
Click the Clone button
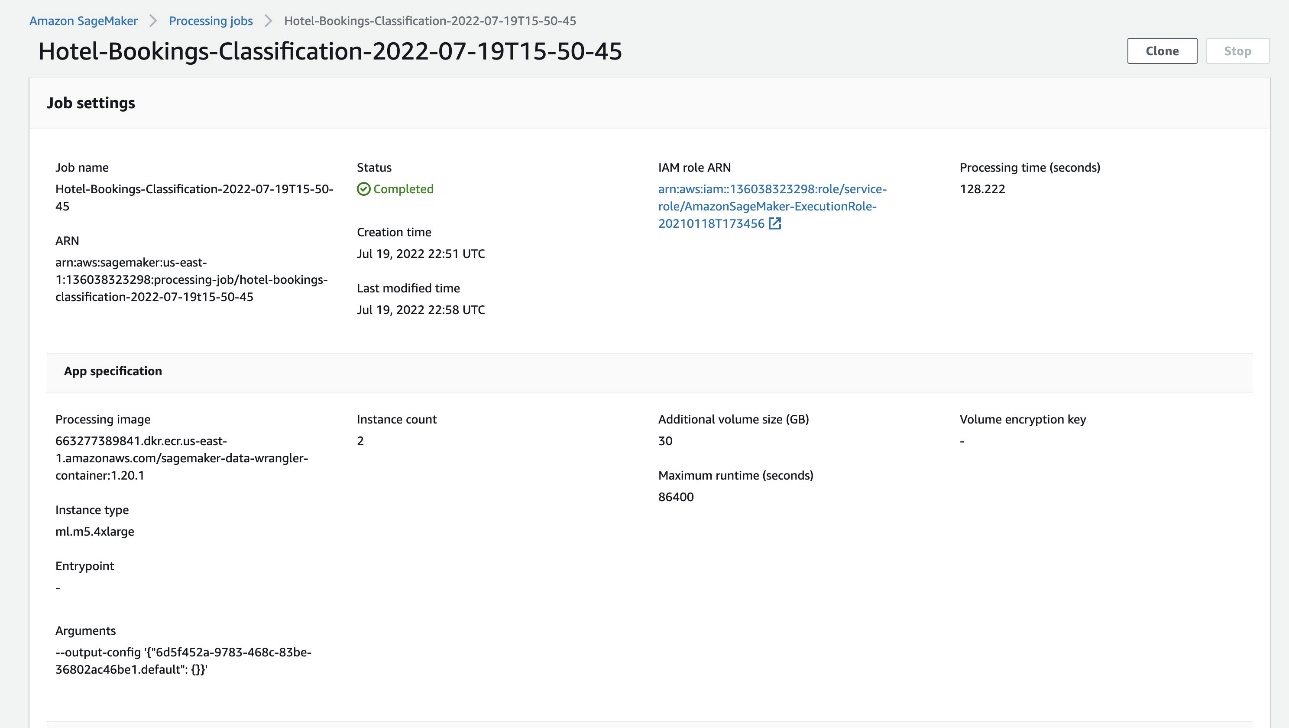click(x=1162, y=51)
